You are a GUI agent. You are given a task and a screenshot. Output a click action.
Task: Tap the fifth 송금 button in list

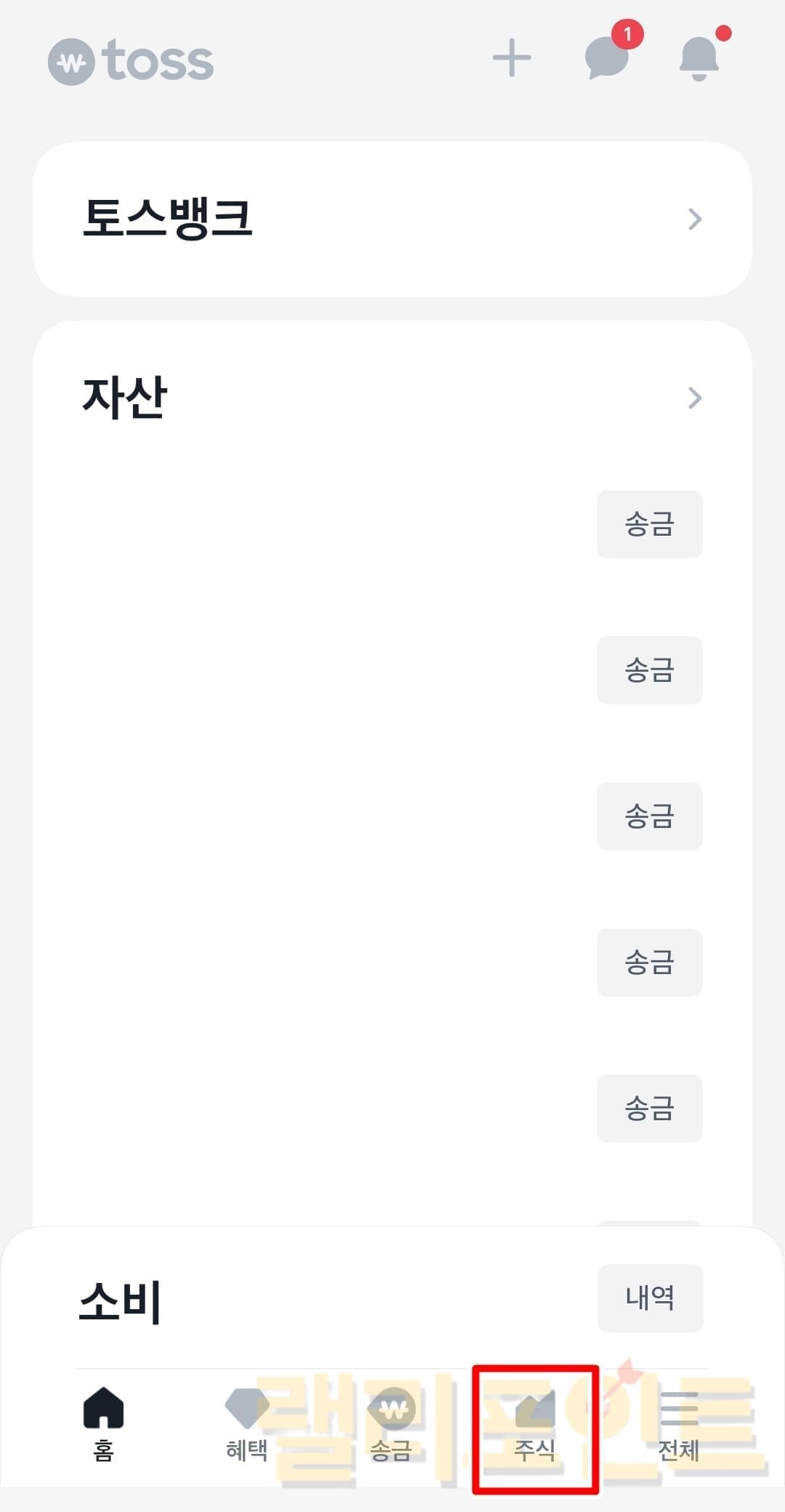point(650,1109)
